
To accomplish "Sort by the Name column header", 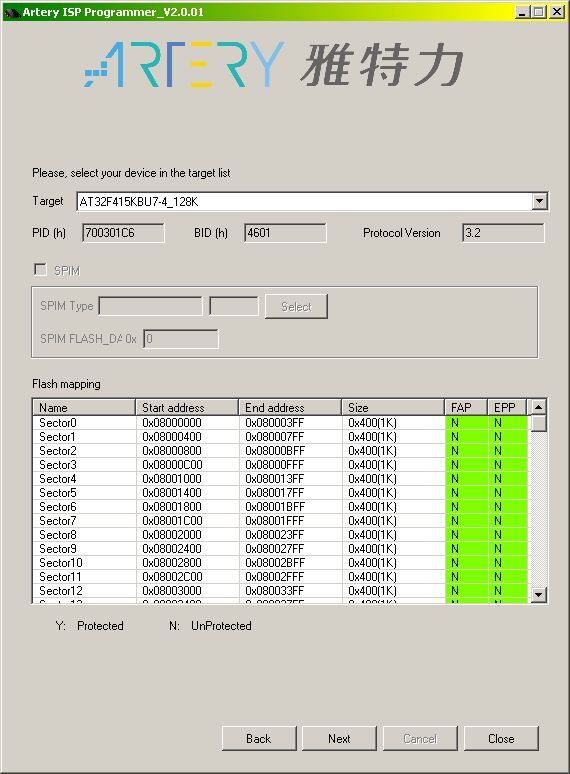I will point(84,407).
